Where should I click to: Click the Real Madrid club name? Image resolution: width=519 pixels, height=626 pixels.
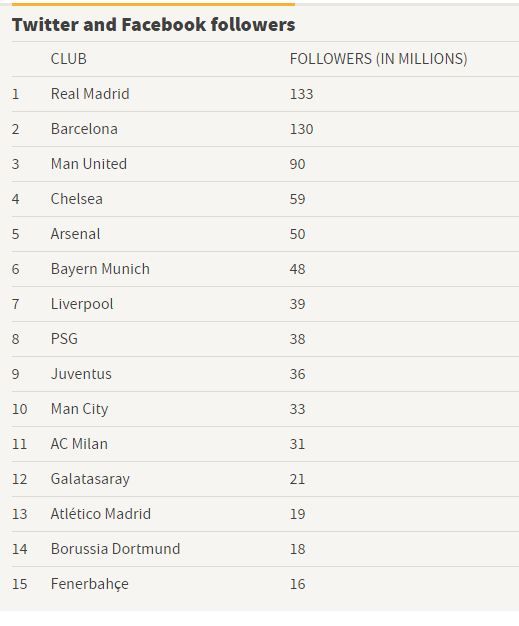point(90,94)
